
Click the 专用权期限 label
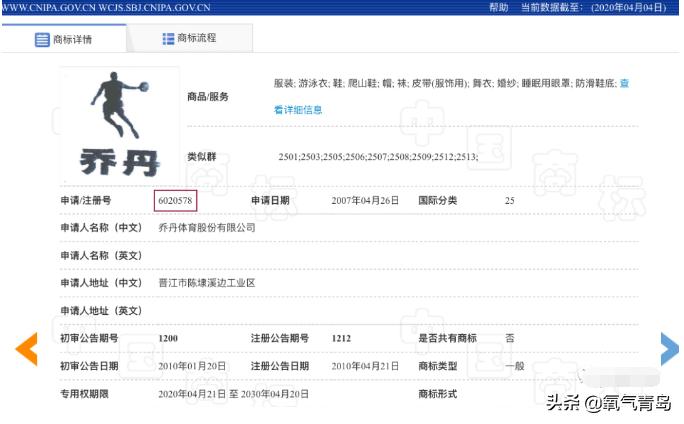(x=85, y=394)
